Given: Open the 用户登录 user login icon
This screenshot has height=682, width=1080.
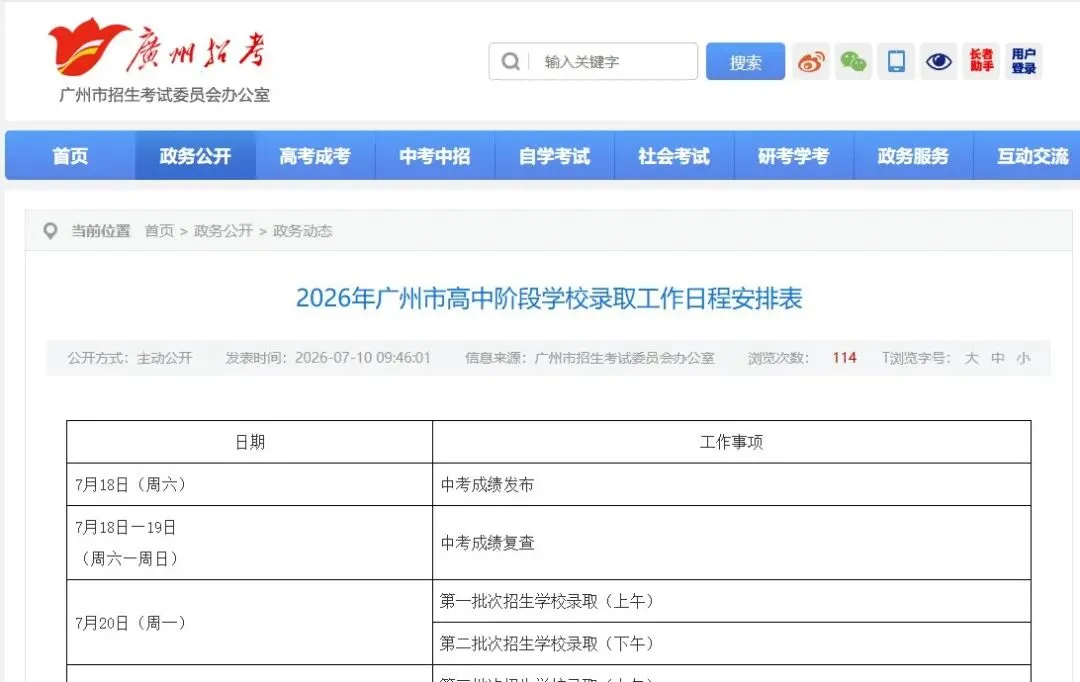Looking at the screenshot, I should click(1024, 61).
